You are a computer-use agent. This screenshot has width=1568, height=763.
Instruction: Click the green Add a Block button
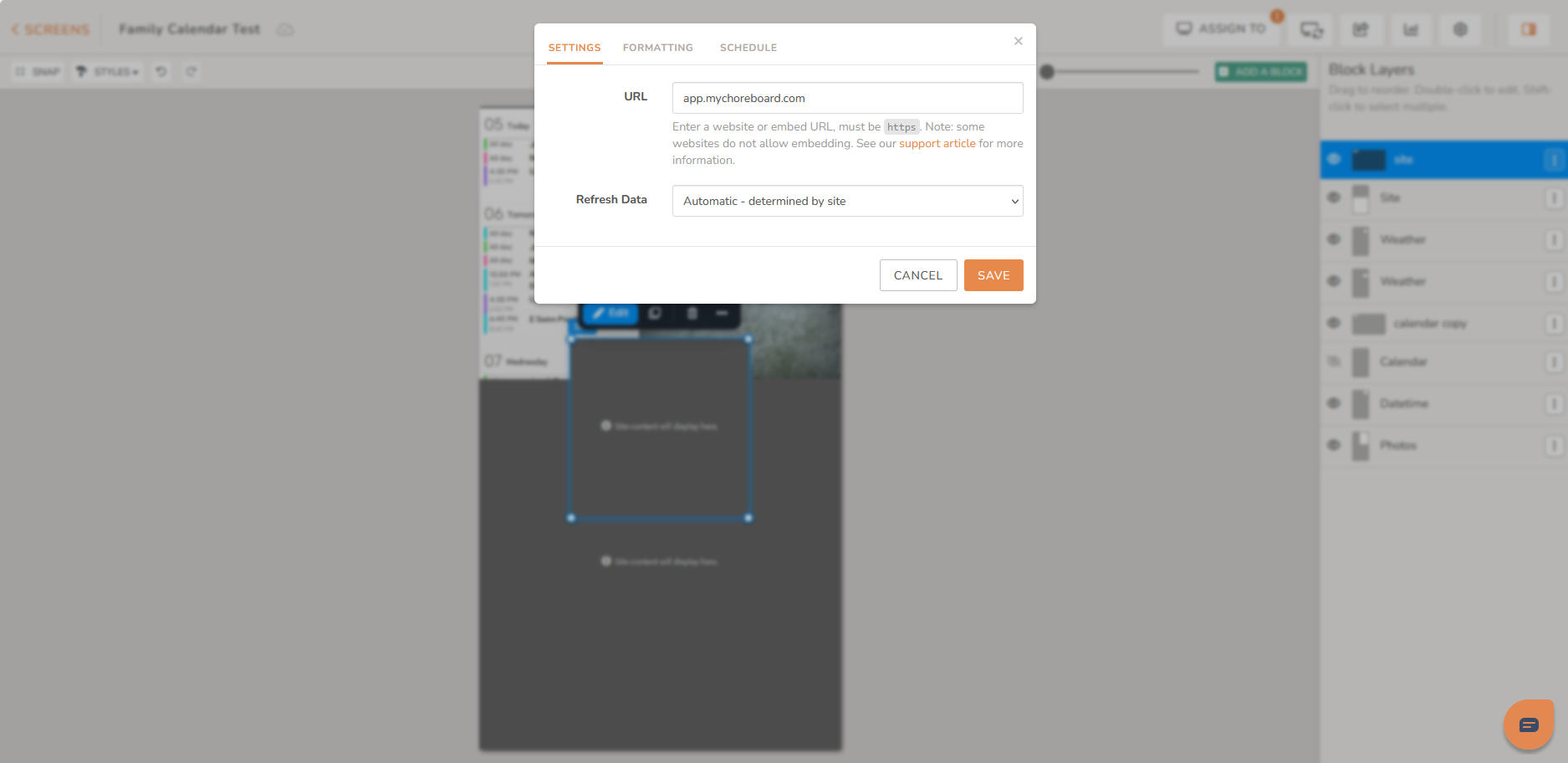[1261, 72]
